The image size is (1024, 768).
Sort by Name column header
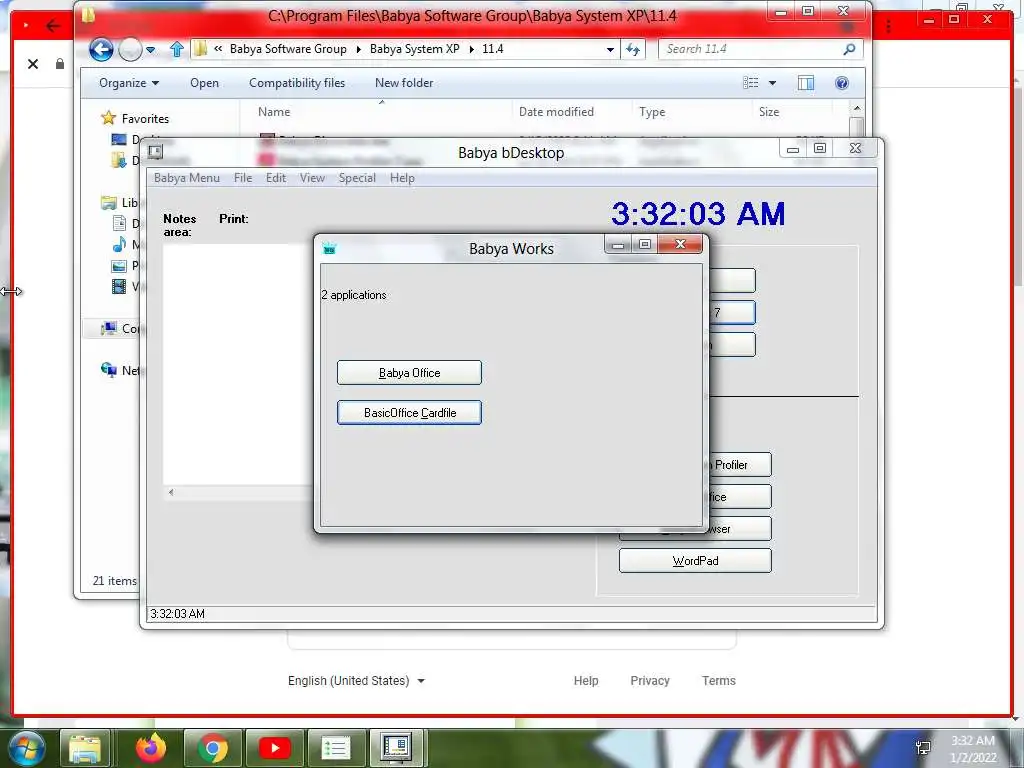pos(274,112)
